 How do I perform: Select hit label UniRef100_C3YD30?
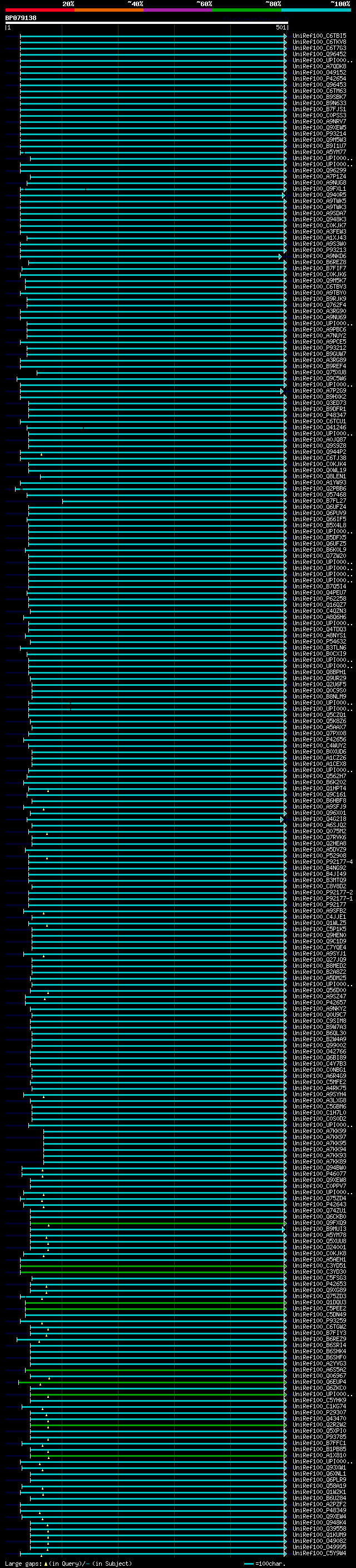point(319,1272)
